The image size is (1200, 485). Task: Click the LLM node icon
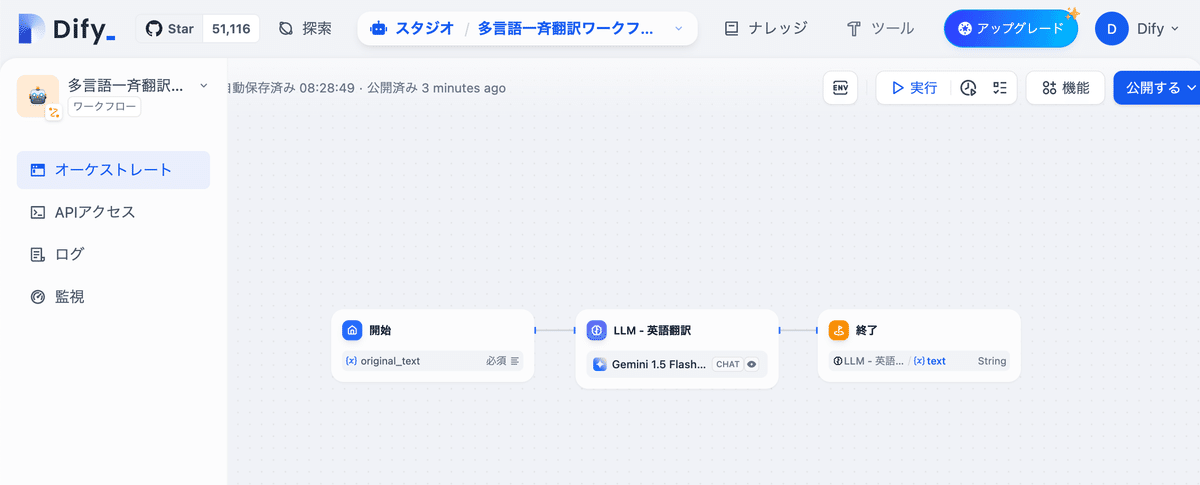(x=596, y=330)
